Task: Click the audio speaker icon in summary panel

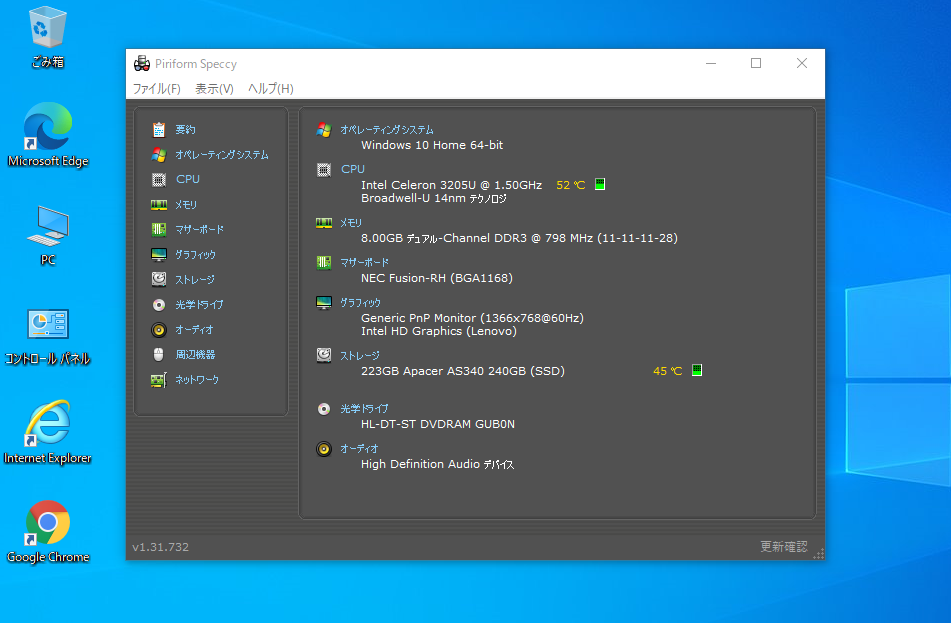Action: coord(324,449)
